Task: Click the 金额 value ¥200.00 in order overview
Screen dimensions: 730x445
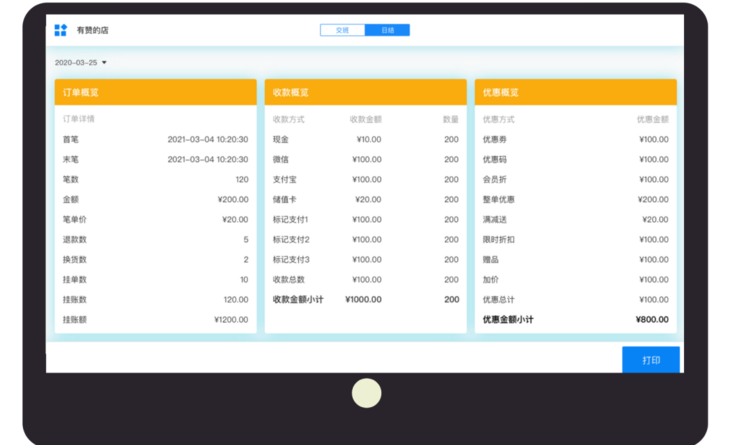Action: click(x=233, y=199)
